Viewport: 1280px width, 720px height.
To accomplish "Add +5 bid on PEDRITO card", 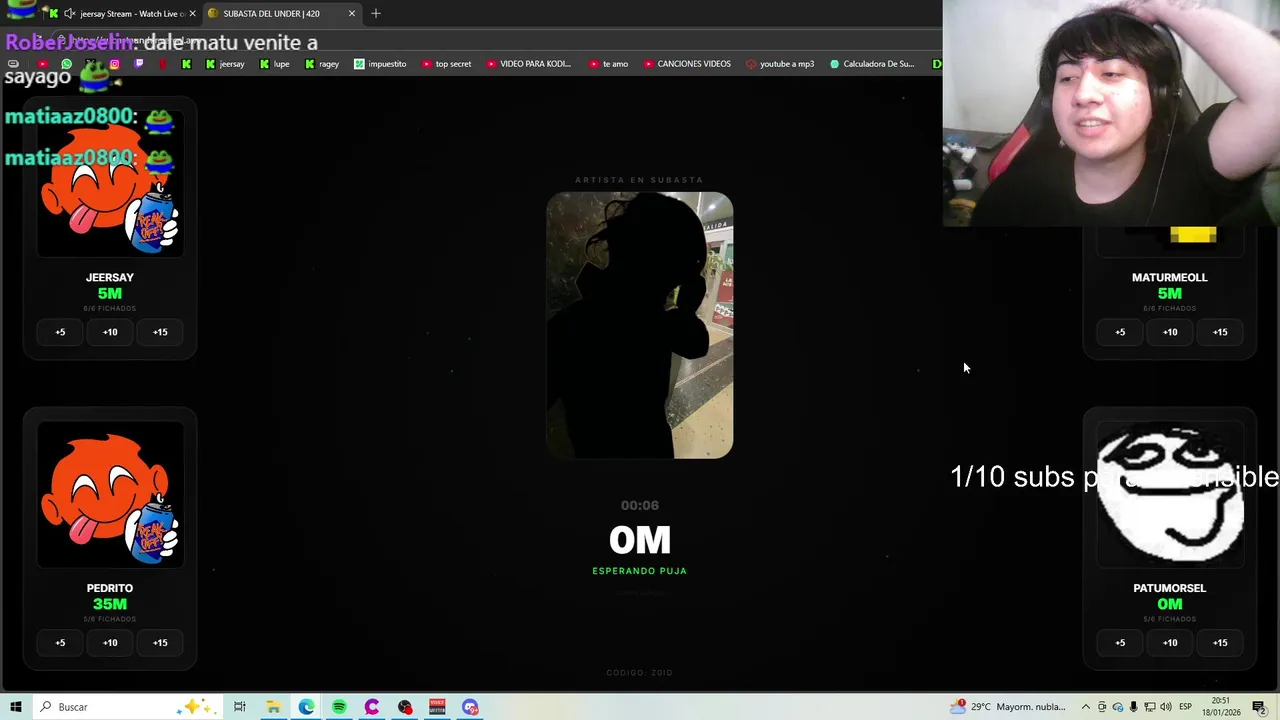I will [60, 643].
